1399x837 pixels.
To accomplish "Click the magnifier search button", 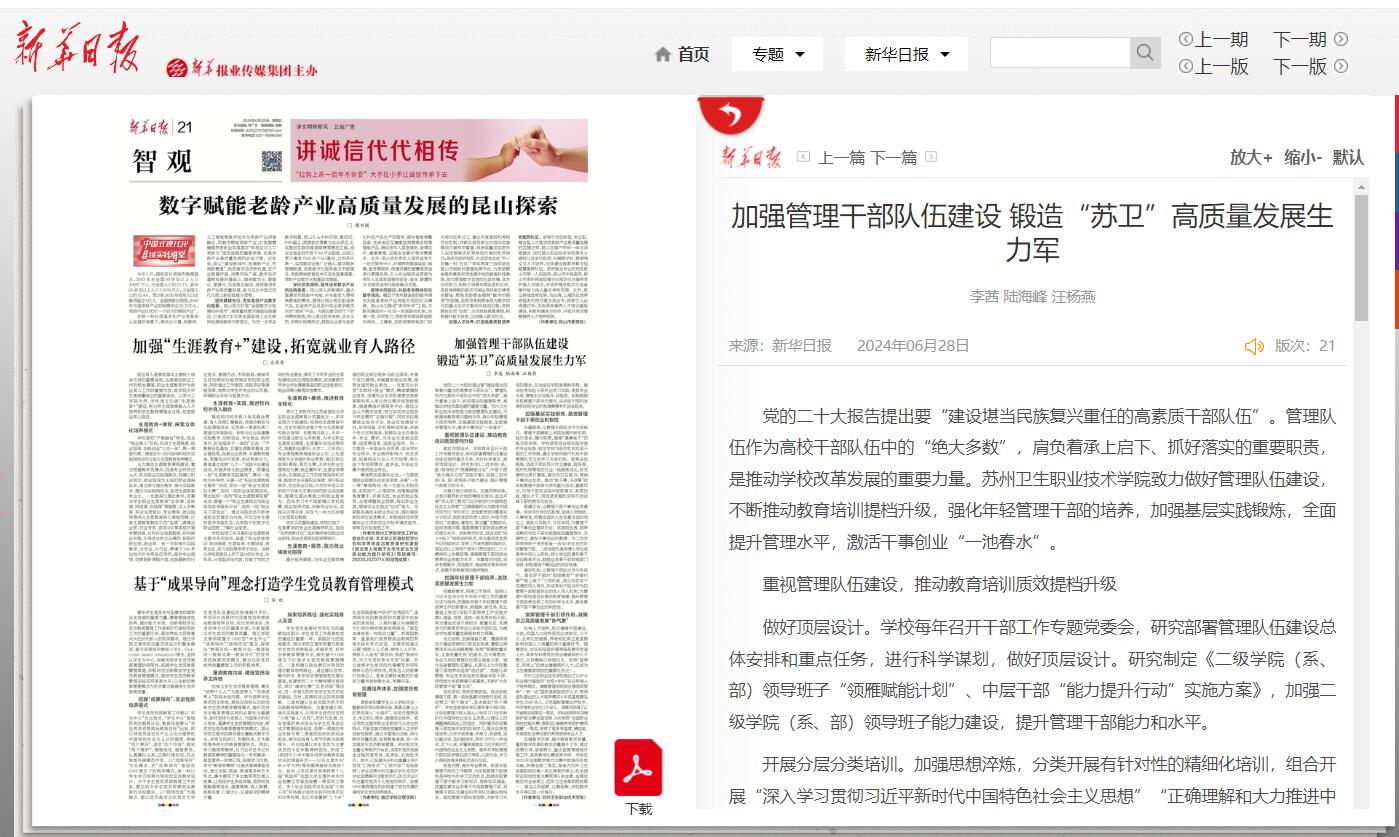I will (x=1145, y=53).
